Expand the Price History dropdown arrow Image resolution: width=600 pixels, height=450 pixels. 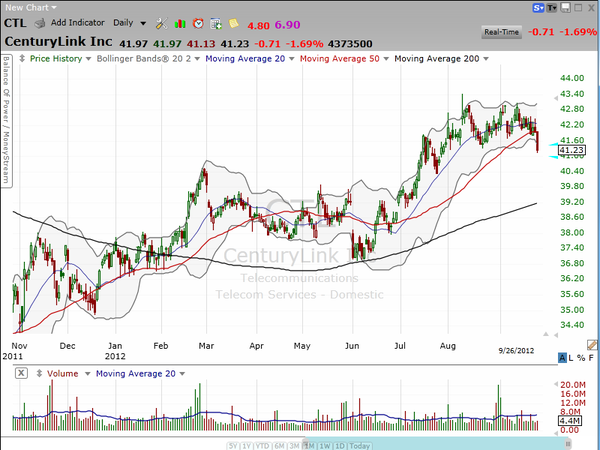[x=88, y=59]
